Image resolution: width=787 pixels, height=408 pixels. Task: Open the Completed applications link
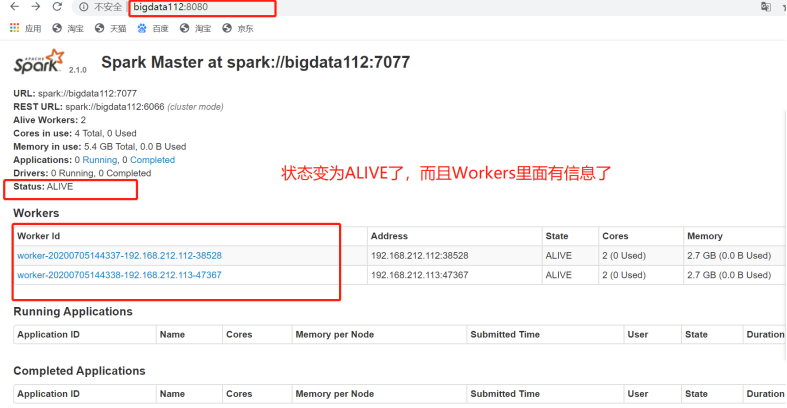coord(153,160)
